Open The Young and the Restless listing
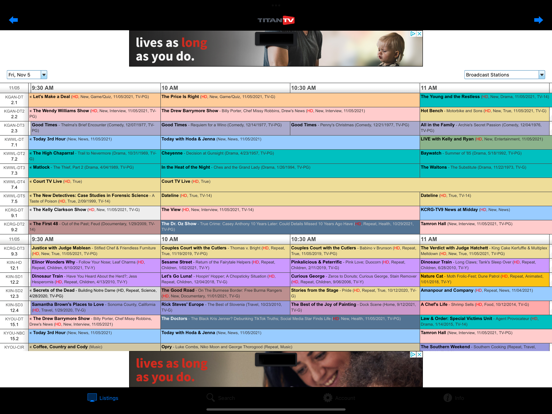Viewport: 552px width, 414px height. click(x=486, y=100)
